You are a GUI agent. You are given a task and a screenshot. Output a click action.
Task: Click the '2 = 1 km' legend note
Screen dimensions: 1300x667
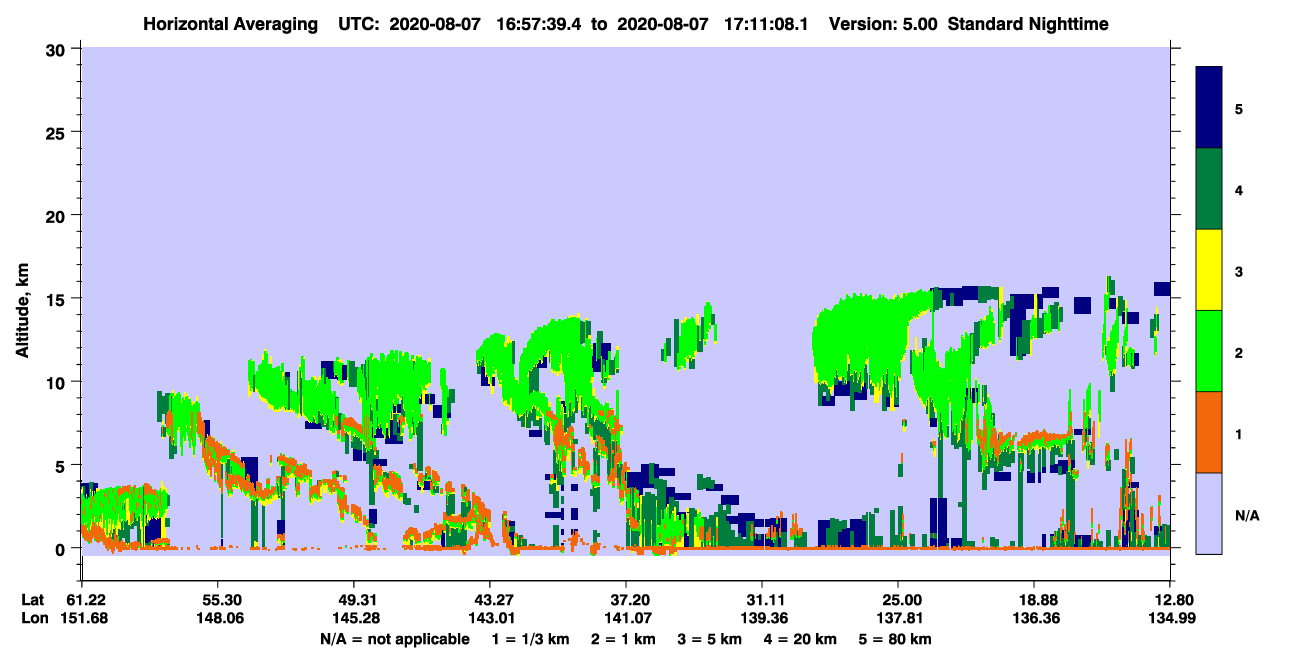[x=623, y=639]
